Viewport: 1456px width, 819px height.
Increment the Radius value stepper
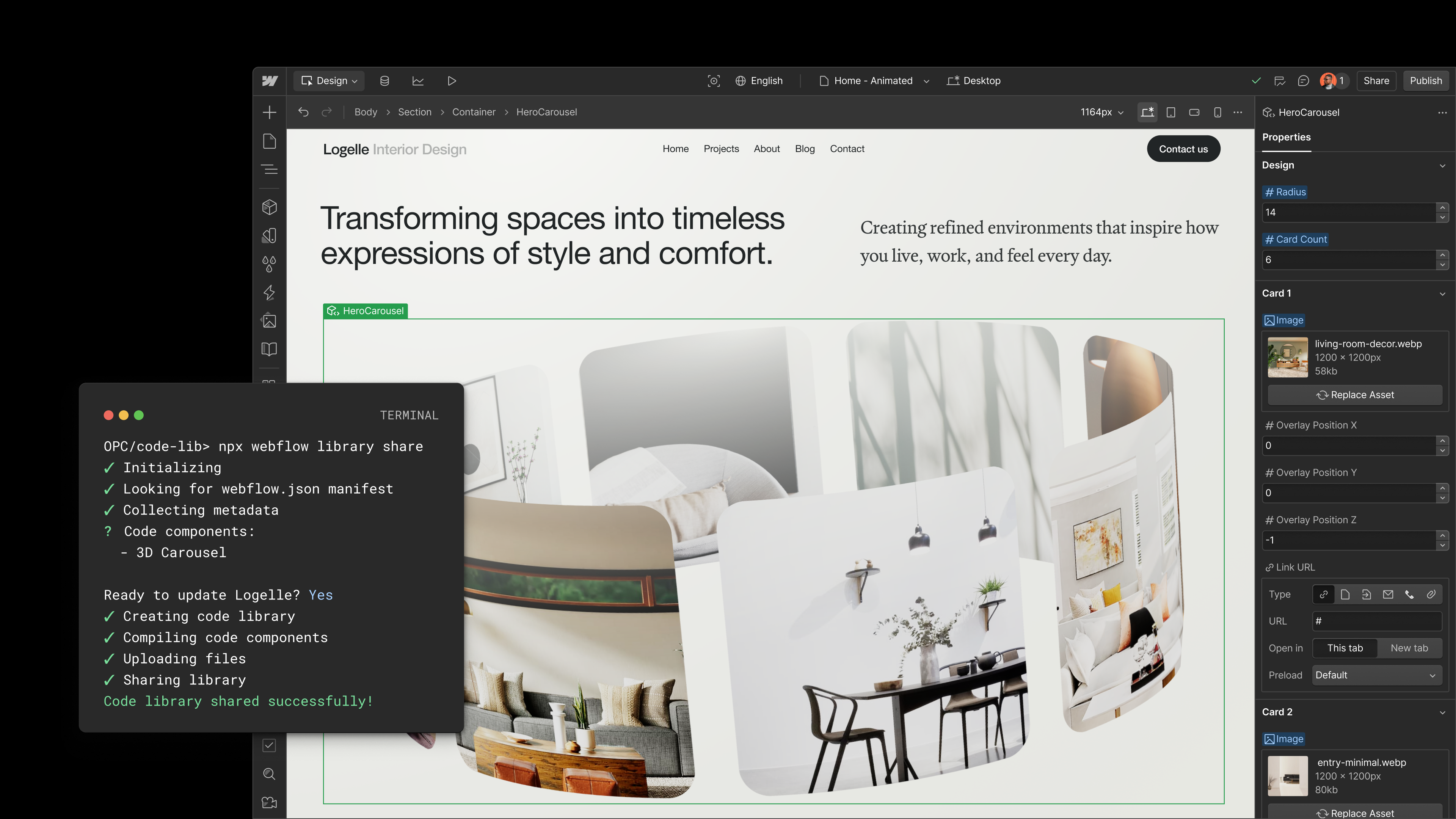click(1442, 207)
